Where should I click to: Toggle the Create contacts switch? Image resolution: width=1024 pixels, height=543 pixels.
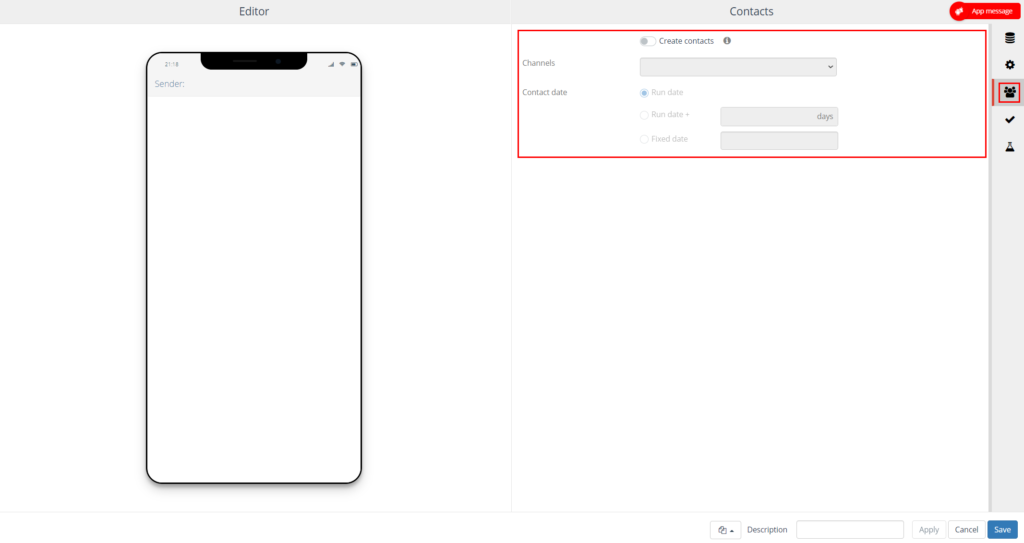tap(647, 41)
